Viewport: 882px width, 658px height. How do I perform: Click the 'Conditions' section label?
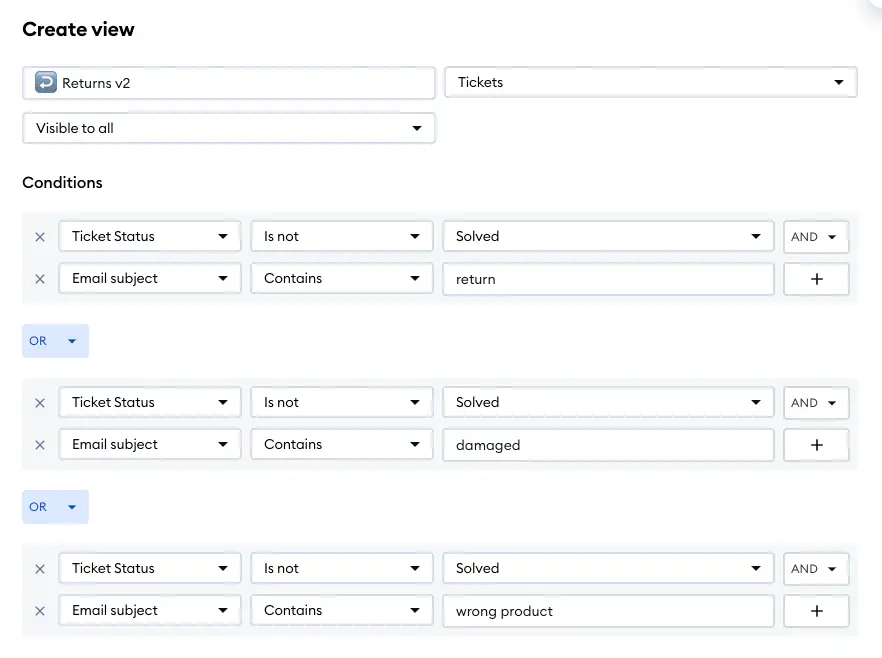click(62, 183)
